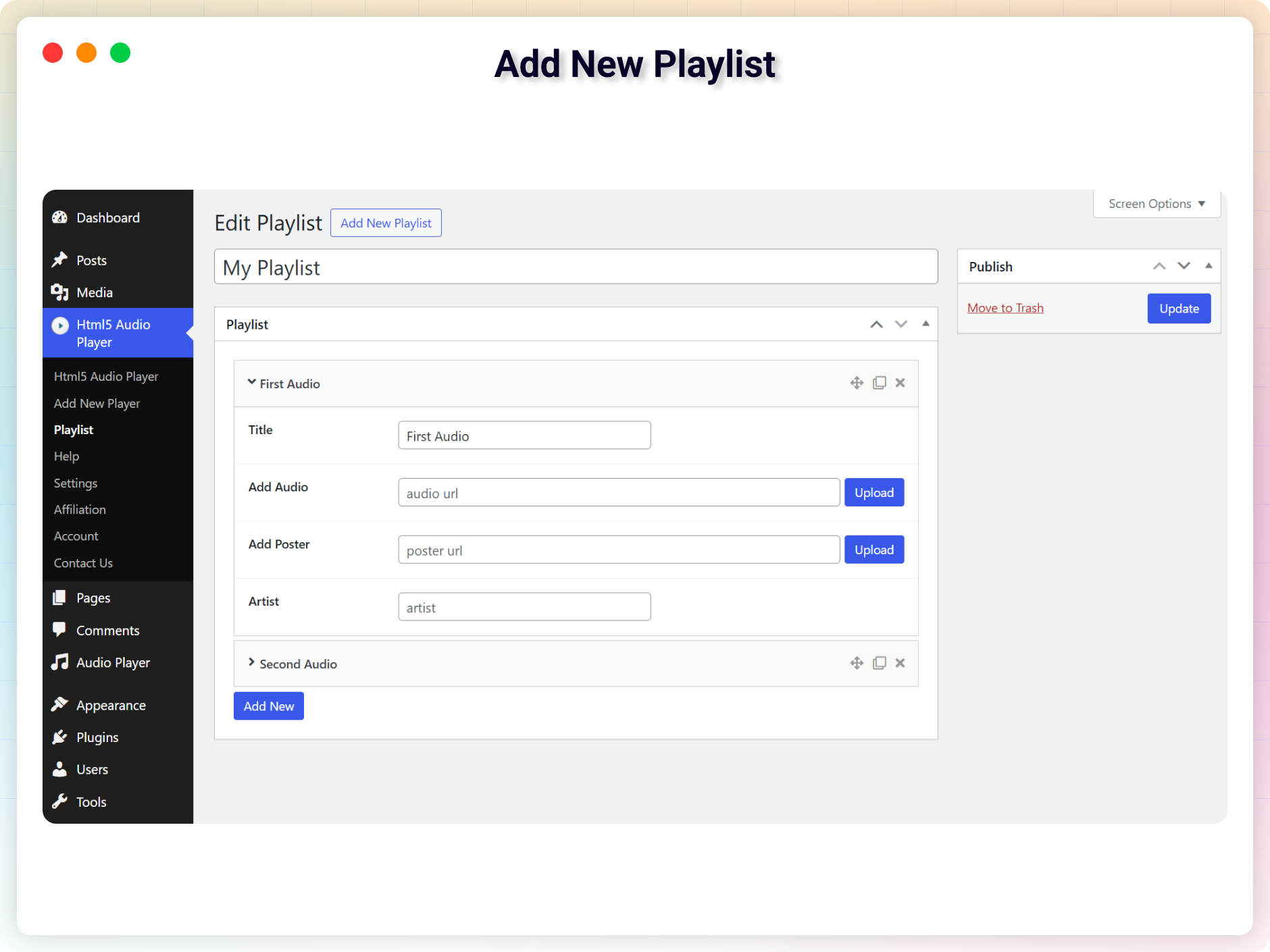
Task: Delete the Second Audio item
Action: pyautogui.click(x=900, y=663)
